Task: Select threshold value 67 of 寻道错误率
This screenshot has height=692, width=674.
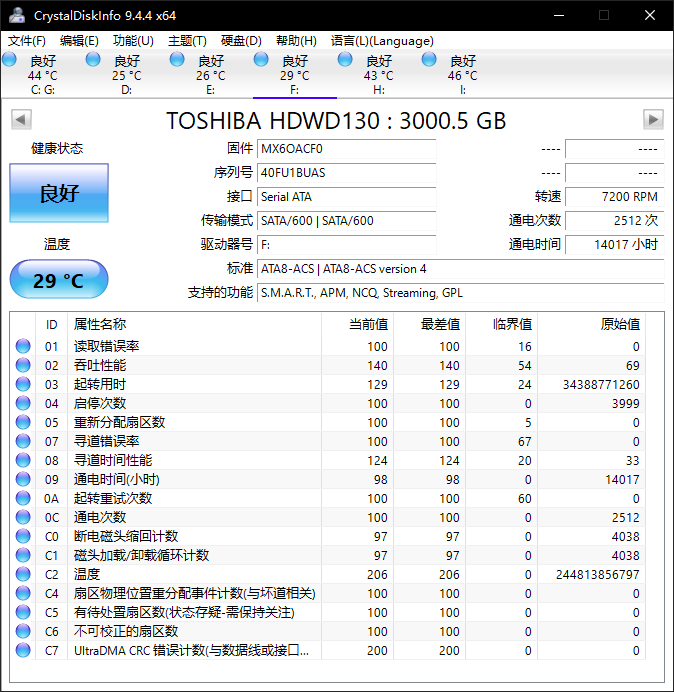Action: 525,442
